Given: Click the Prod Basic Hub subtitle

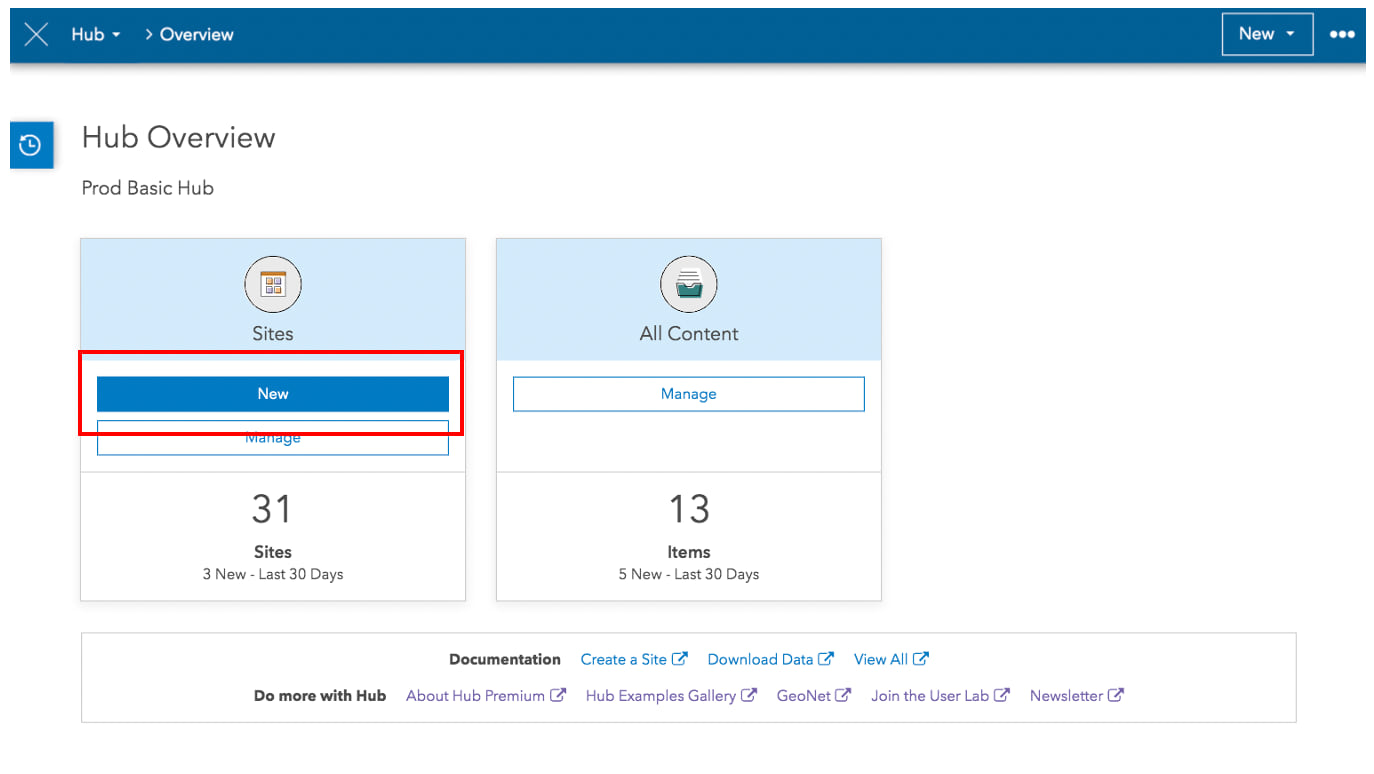Looking at the screenshot, I should 148,187.
